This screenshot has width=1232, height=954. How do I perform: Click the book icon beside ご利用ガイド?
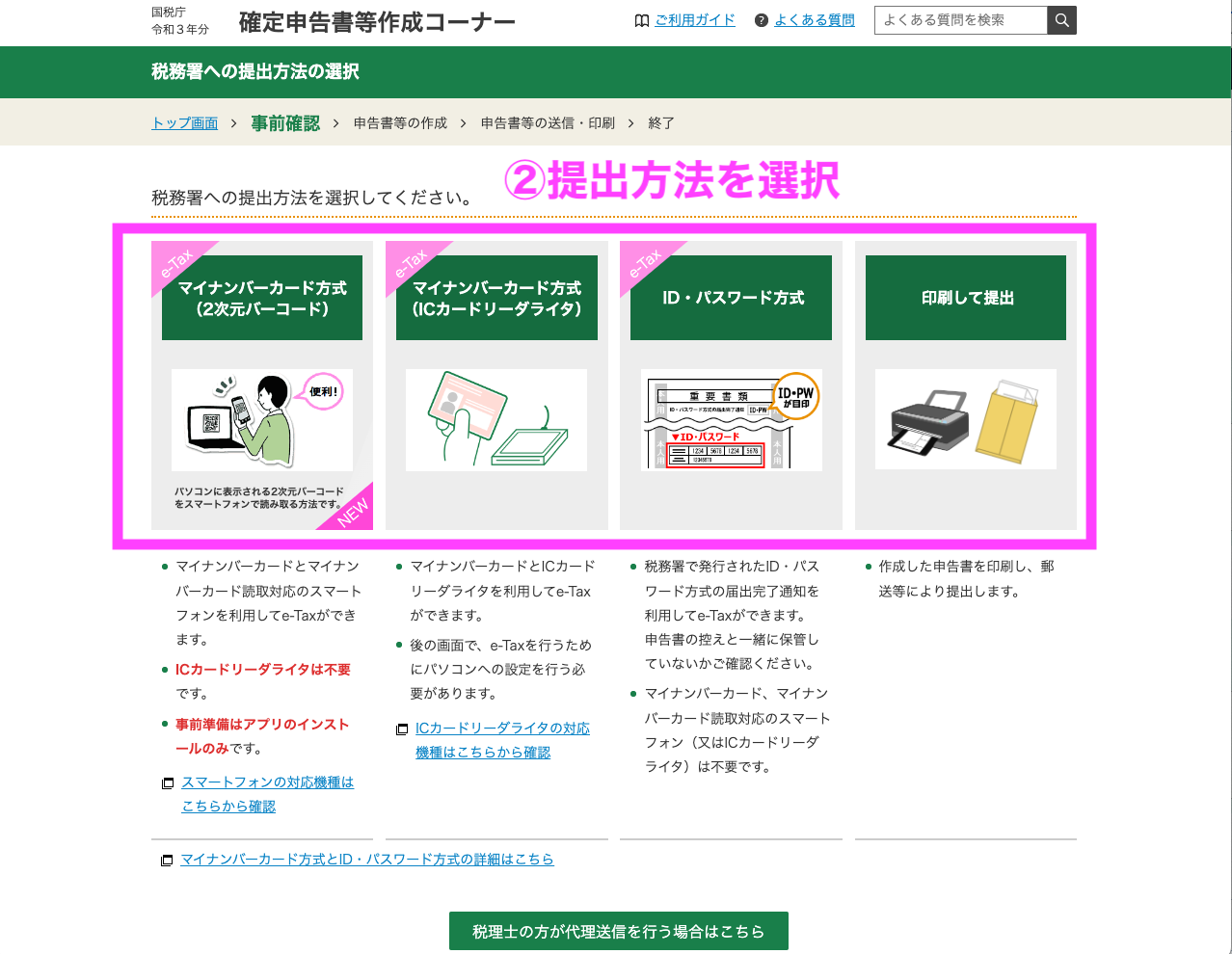coord(642,20)
